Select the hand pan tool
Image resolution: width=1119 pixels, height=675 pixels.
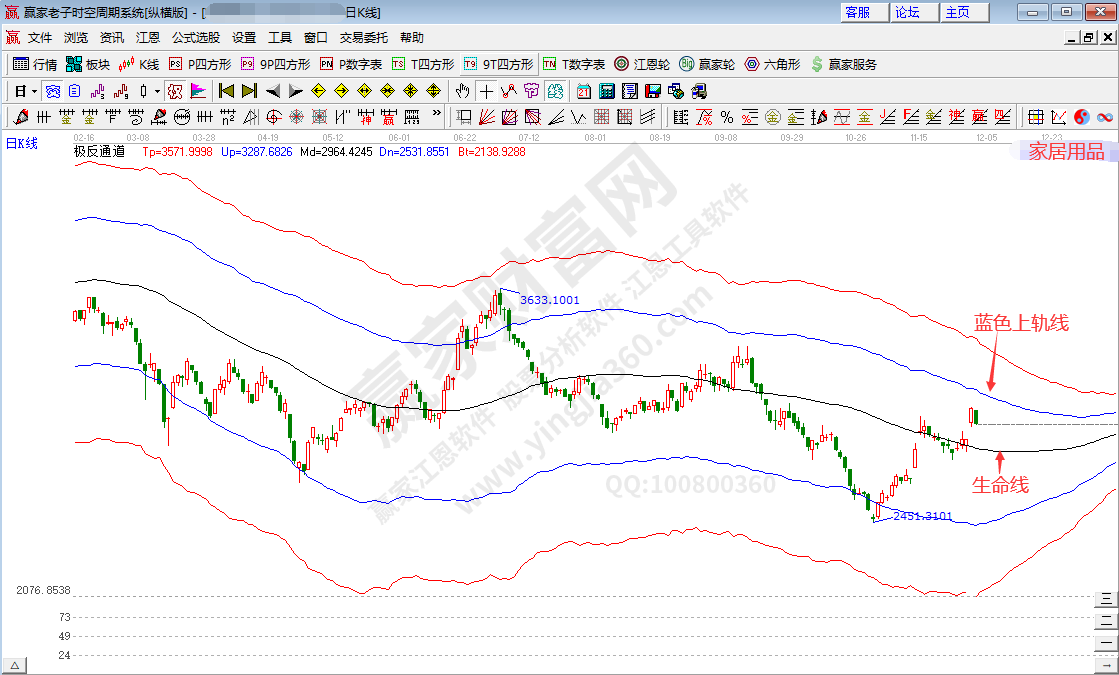(463, 91)
